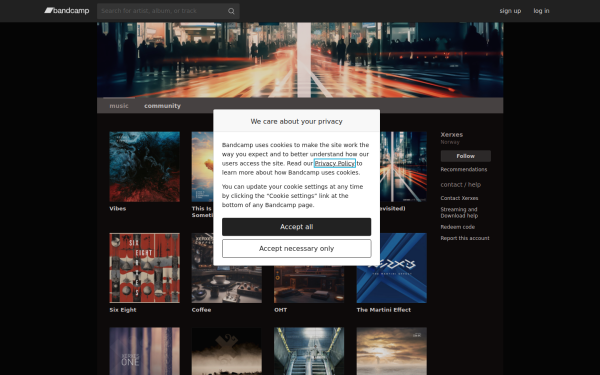Open the escalator album cover
Viewport: 600px width, 375px height.
[x=309, y=351]
